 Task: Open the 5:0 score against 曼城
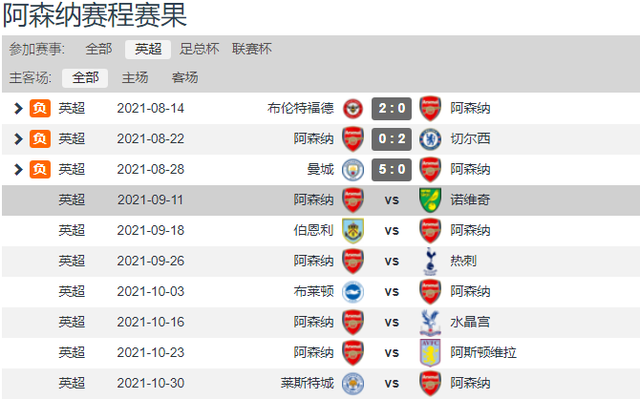pos(391,169)
